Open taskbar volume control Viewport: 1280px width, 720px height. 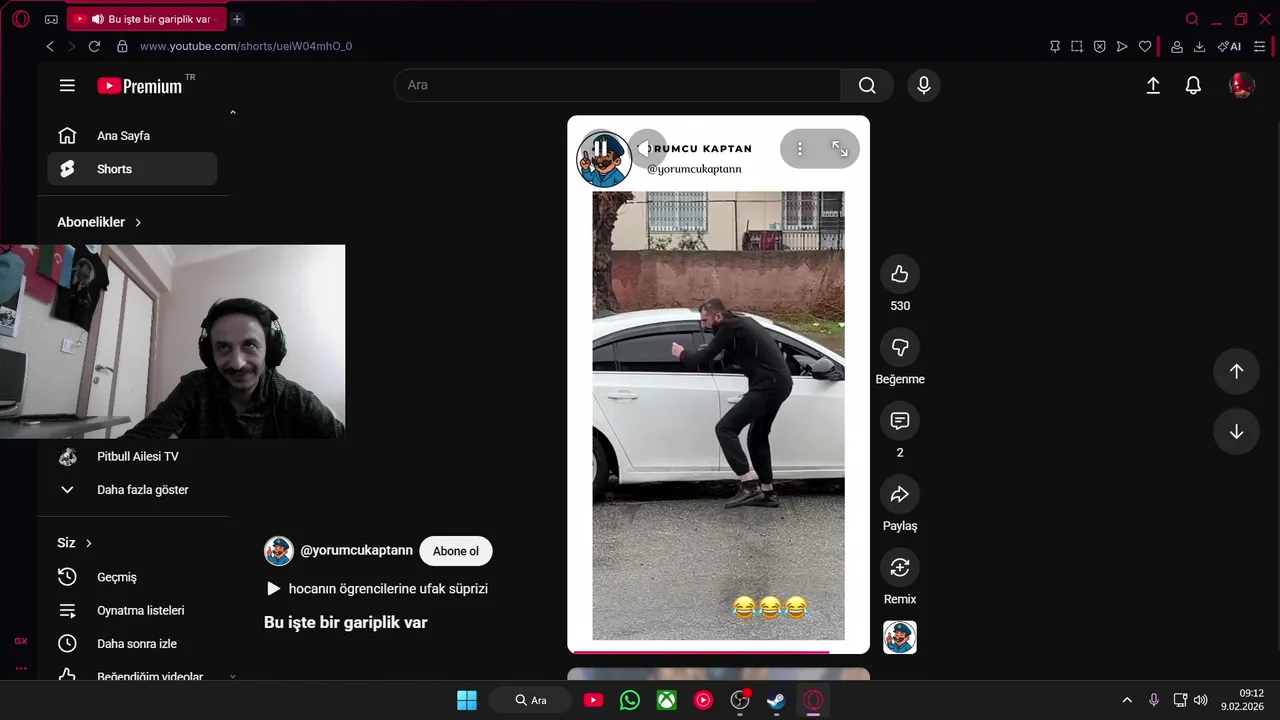[x=1201, y=700]
